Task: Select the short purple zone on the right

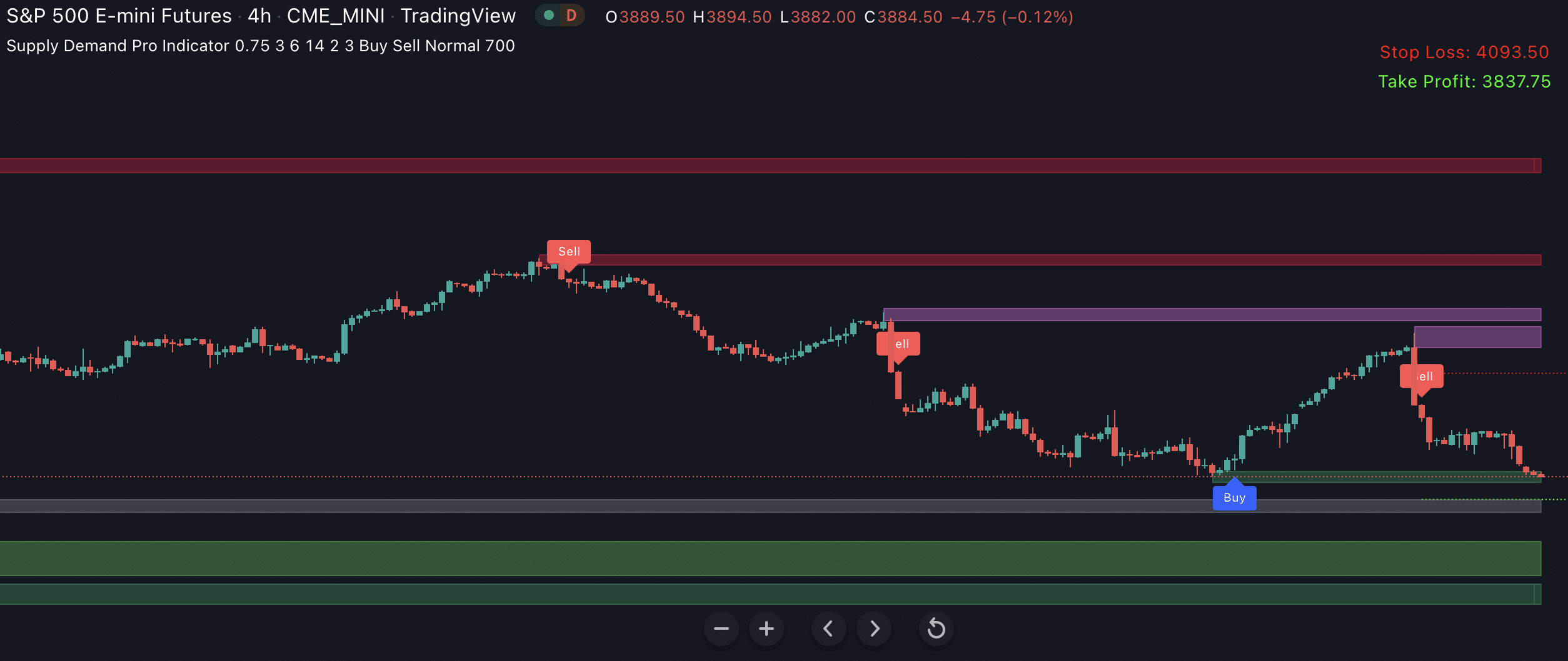Action: pyautogui.click(x=1477, y=337)
